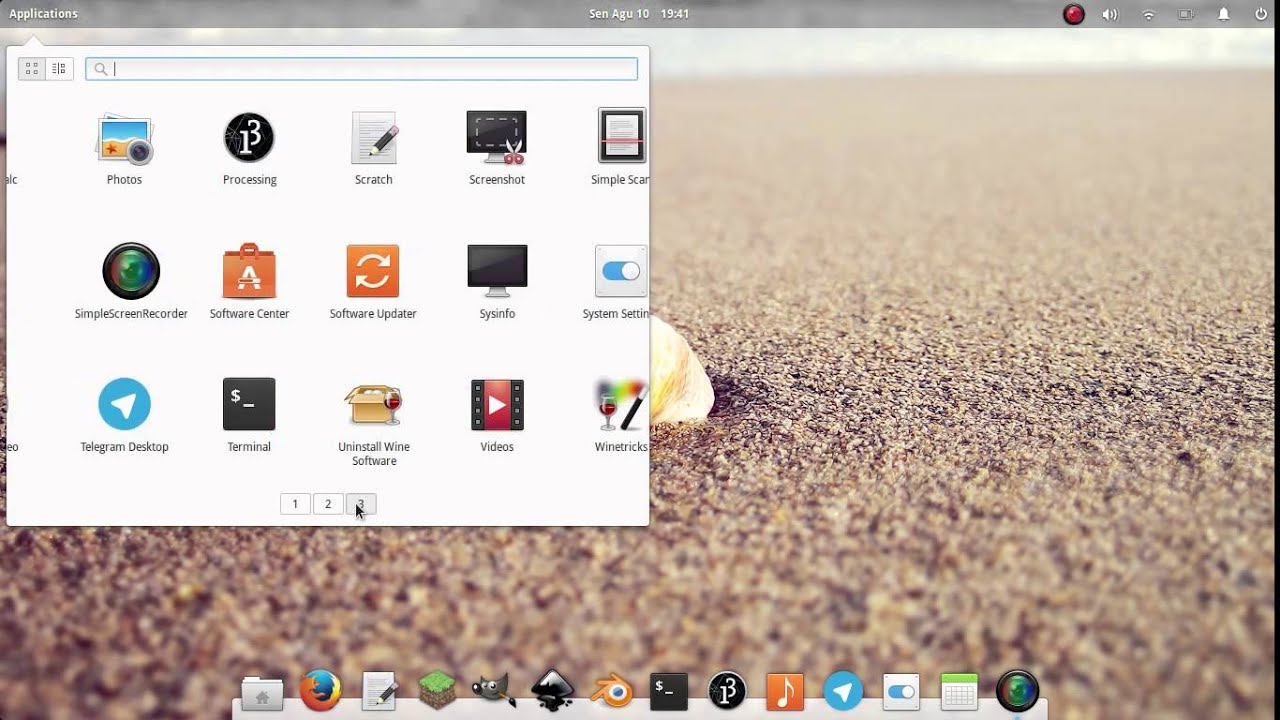
Task: Close the Applications menu in top panel
Action: click(x=43, y=14)
